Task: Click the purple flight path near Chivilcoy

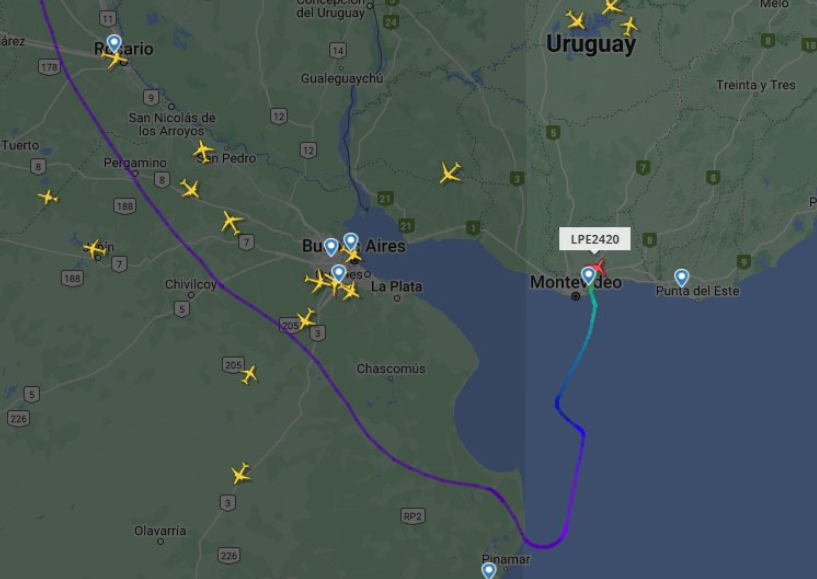Action: tap(221, 285)
